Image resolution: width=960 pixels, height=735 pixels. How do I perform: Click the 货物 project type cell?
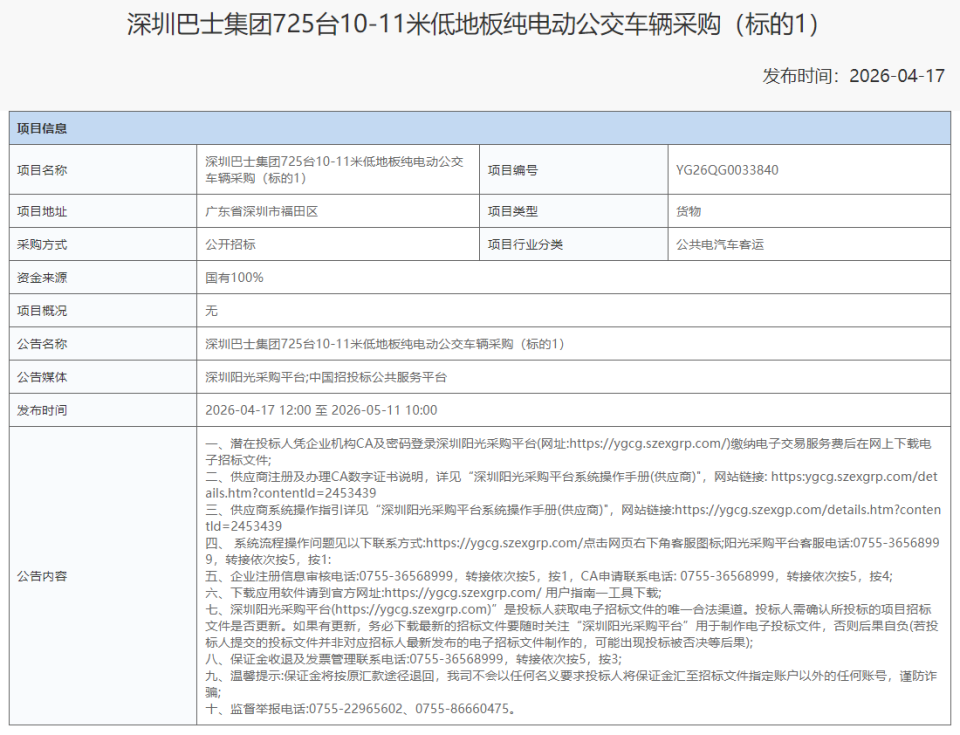click(688, 211)
